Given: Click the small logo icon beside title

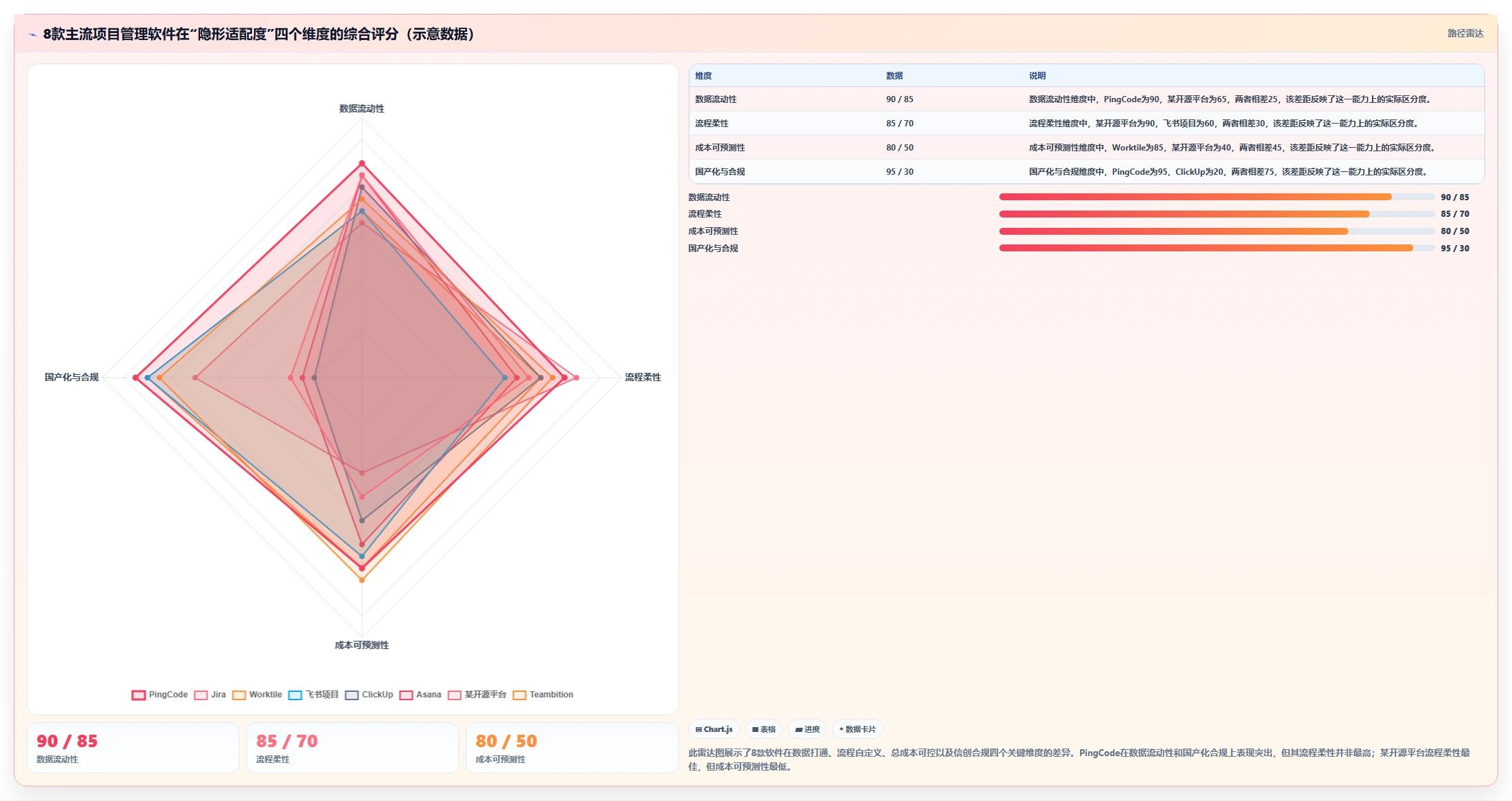Looking at the screenshot, I should [32, 35].
